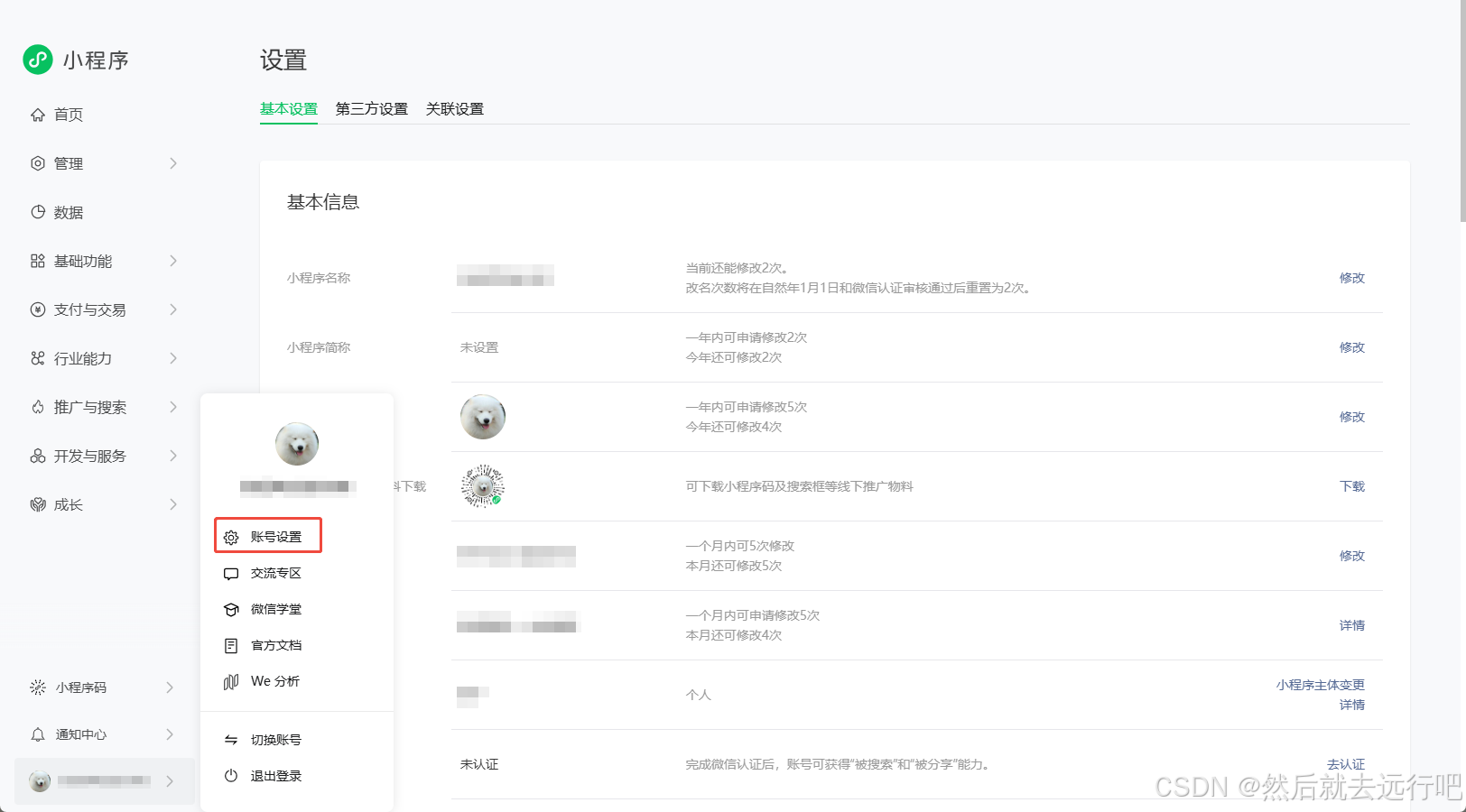Choose 切换账号 in the popup menu
This screenshot has height=812, width=1466.
276,740
